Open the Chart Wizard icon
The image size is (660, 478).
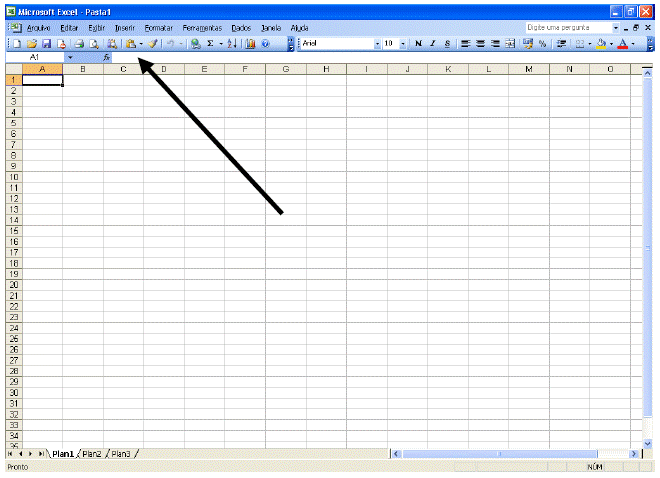[x=250, y=44]
